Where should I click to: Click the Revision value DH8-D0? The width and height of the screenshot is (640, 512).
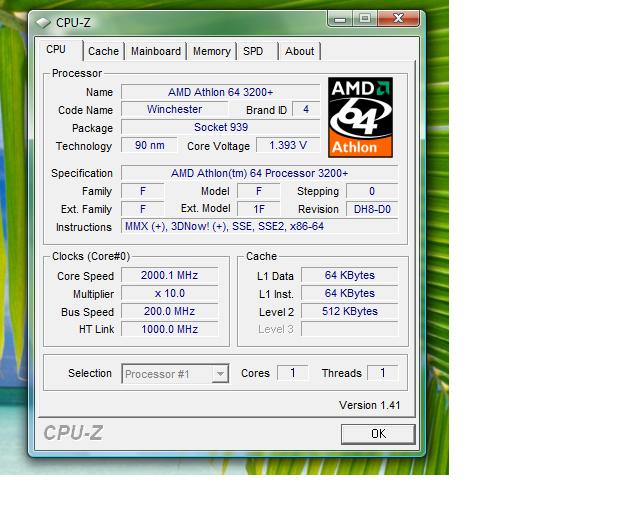tap(372, 209)
